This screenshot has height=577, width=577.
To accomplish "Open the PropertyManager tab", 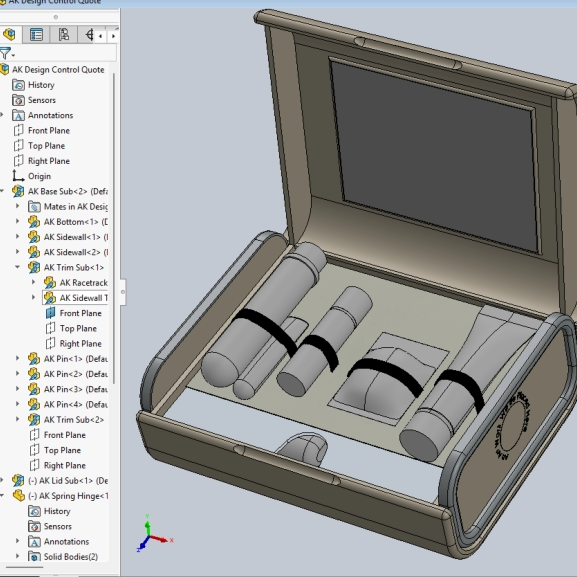I will (x=36, y=35).
